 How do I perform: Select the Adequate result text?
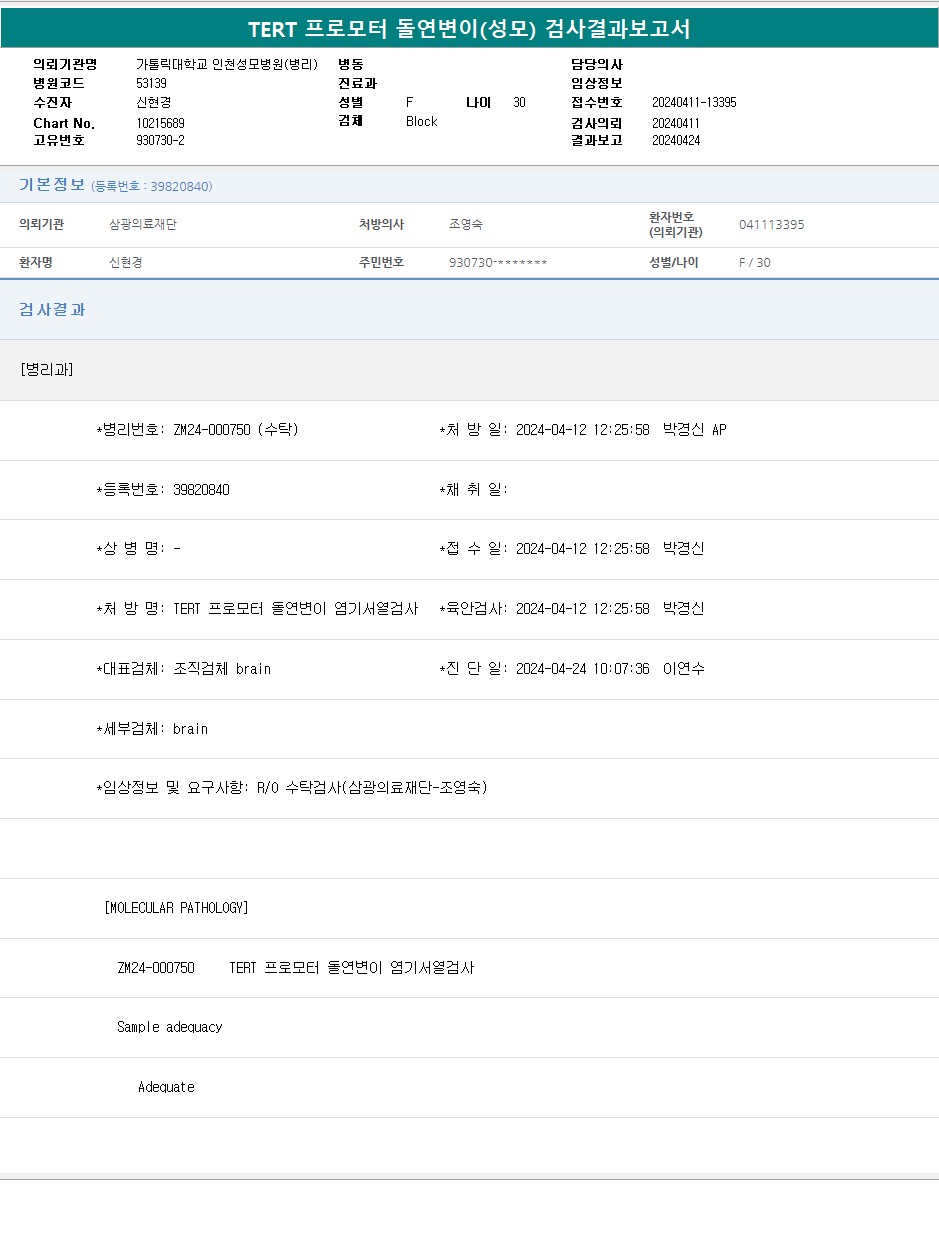[x=166, y=1087]
